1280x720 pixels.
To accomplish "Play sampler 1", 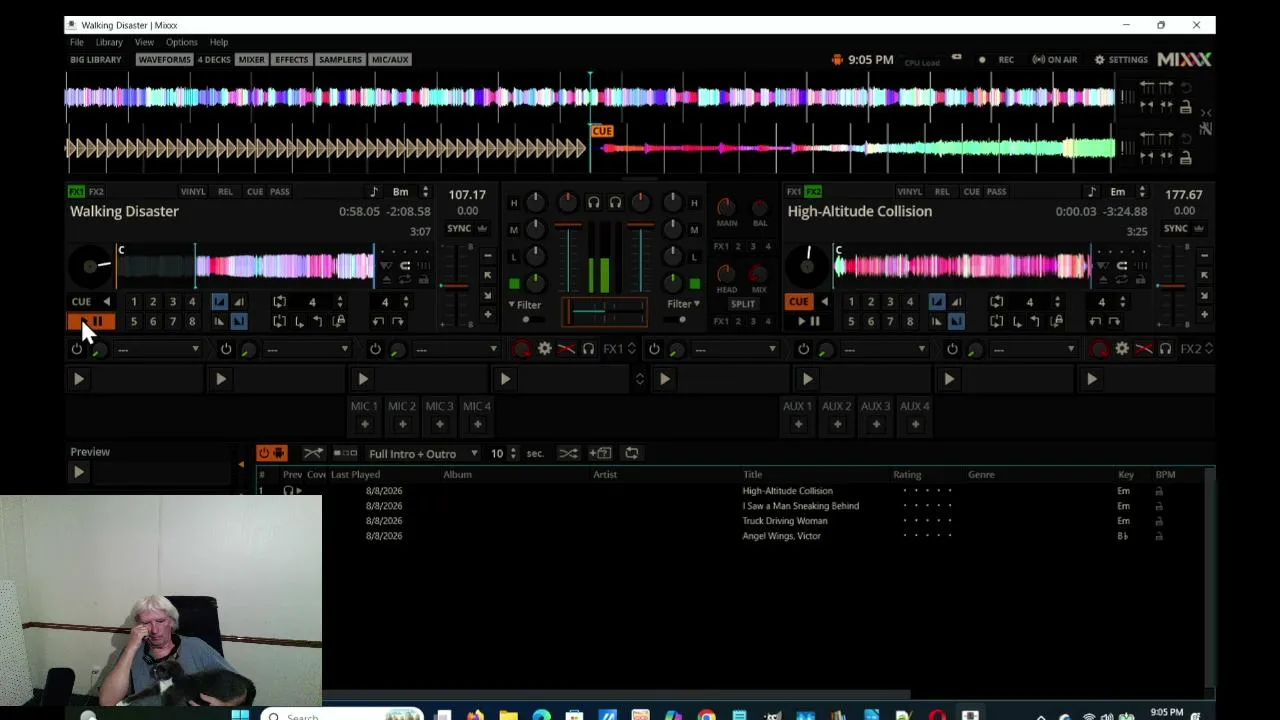I will tap(78, 379).
